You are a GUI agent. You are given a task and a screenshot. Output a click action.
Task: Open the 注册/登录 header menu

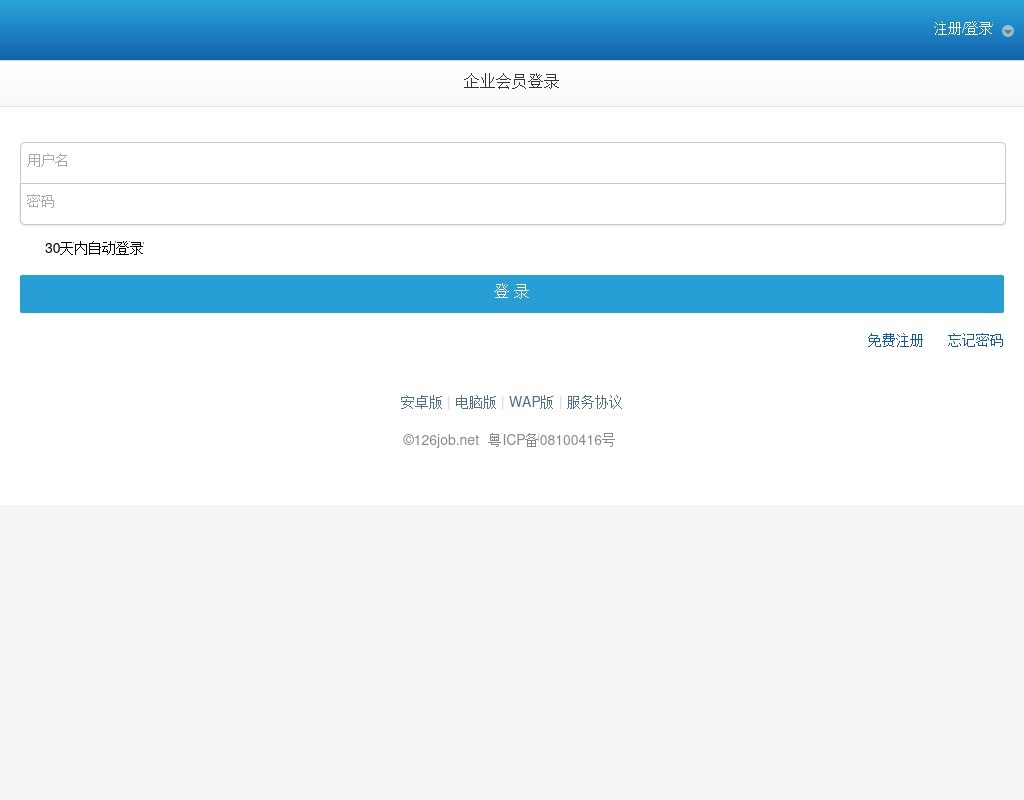click(x=963, y=29)
